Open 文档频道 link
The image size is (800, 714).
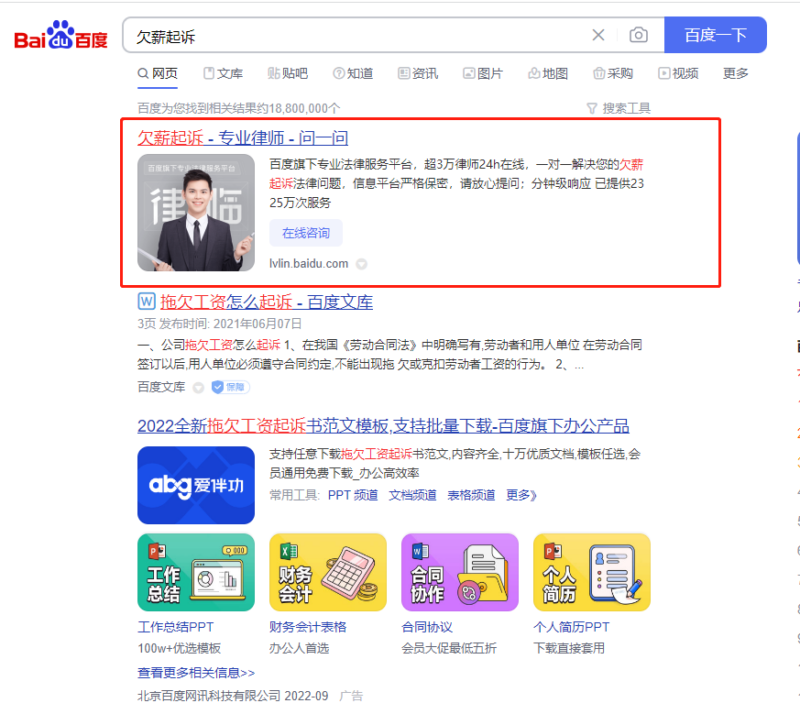pos(412,496)
